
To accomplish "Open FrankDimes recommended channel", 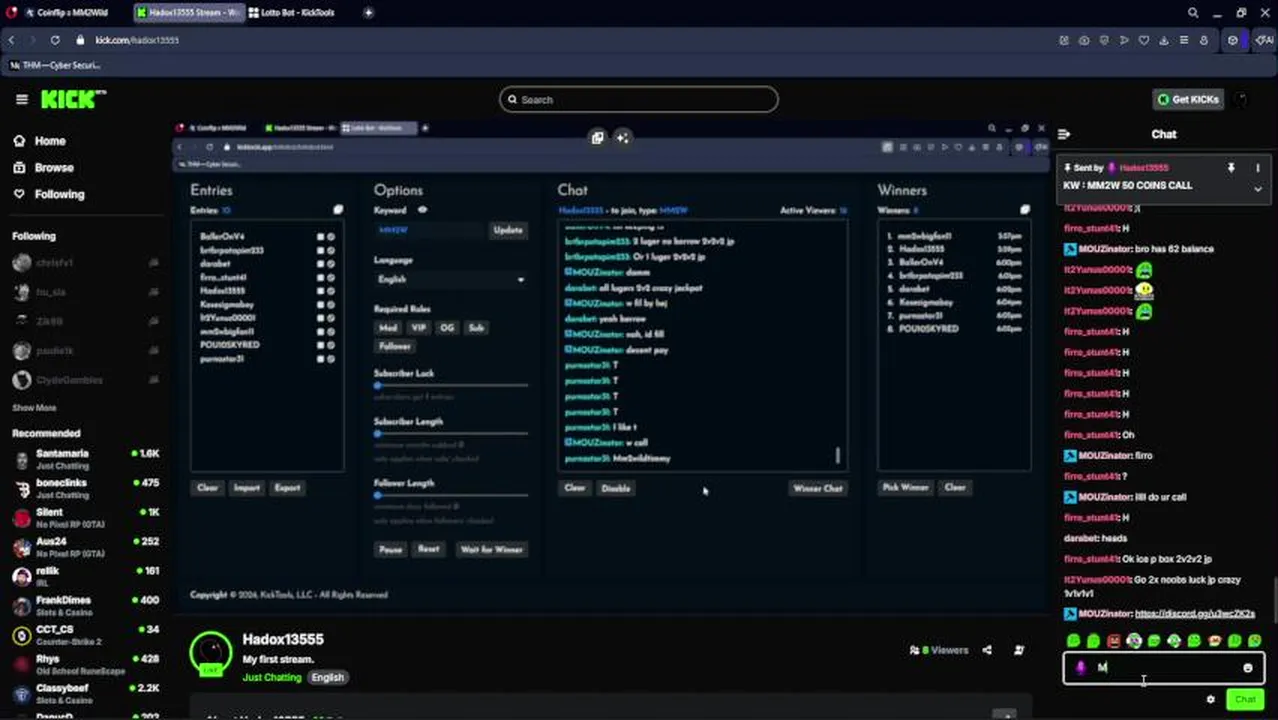I will click(x=84, y=605).
